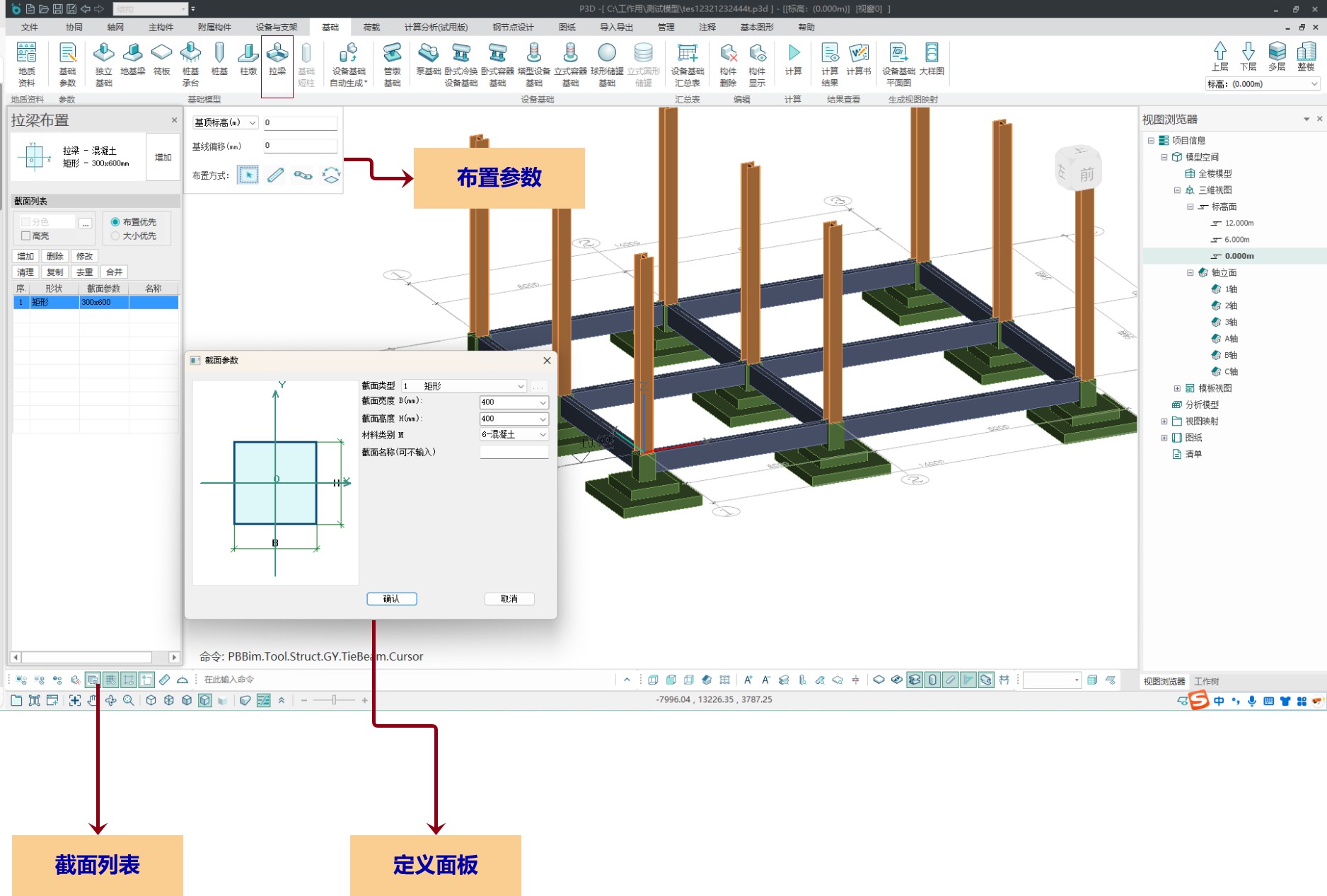Switch to the 荷载 ribbon tab
1327x896 pixels.
[x=371, y=28]
